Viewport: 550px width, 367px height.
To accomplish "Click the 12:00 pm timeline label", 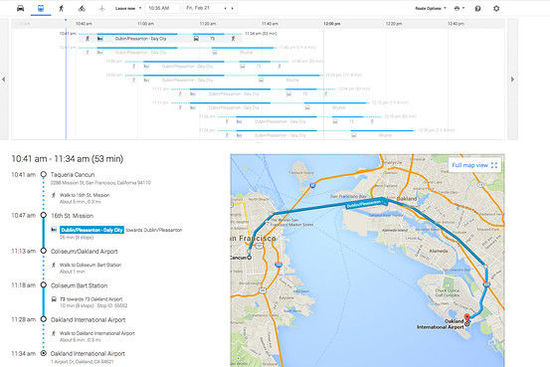I will (x=332, y=24).
